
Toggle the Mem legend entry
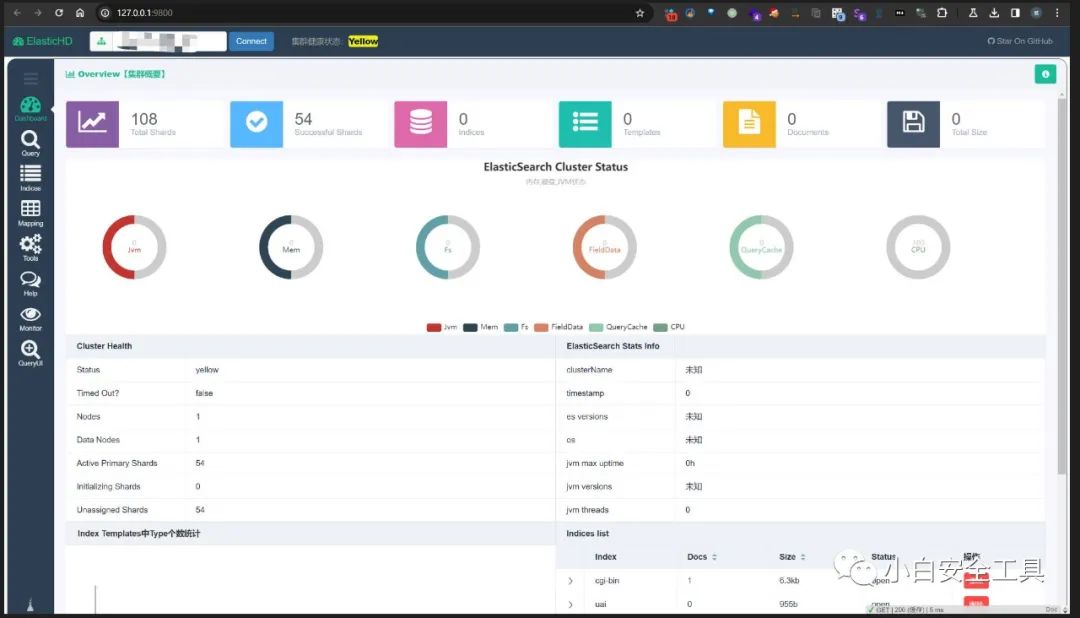pyautogui.click(x=480, y=327)
